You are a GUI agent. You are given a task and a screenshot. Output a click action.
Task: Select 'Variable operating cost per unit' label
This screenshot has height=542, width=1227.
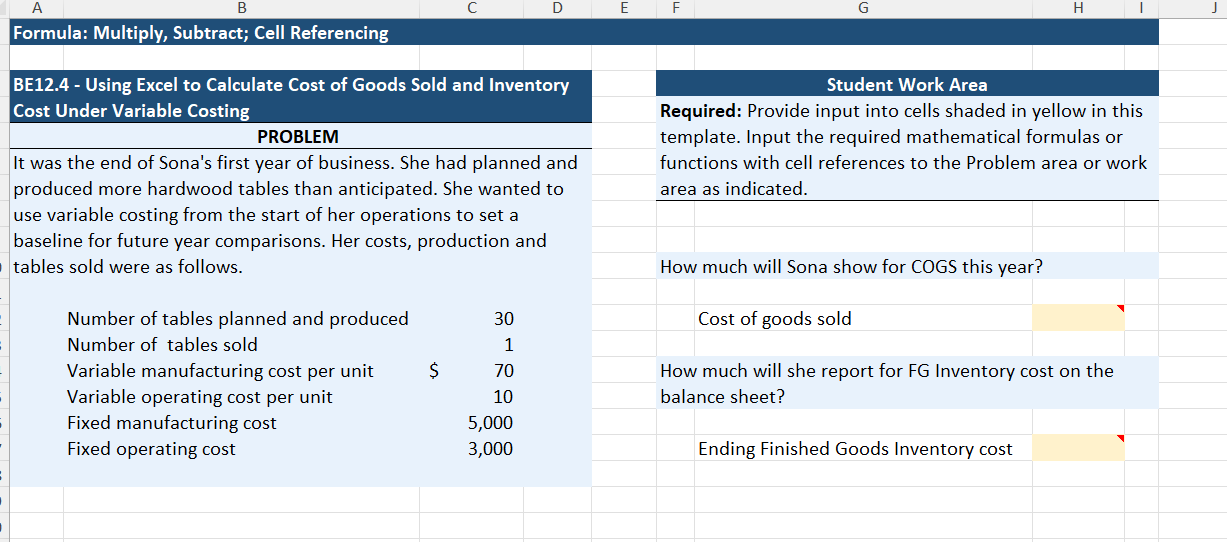[x=200, y=396]
